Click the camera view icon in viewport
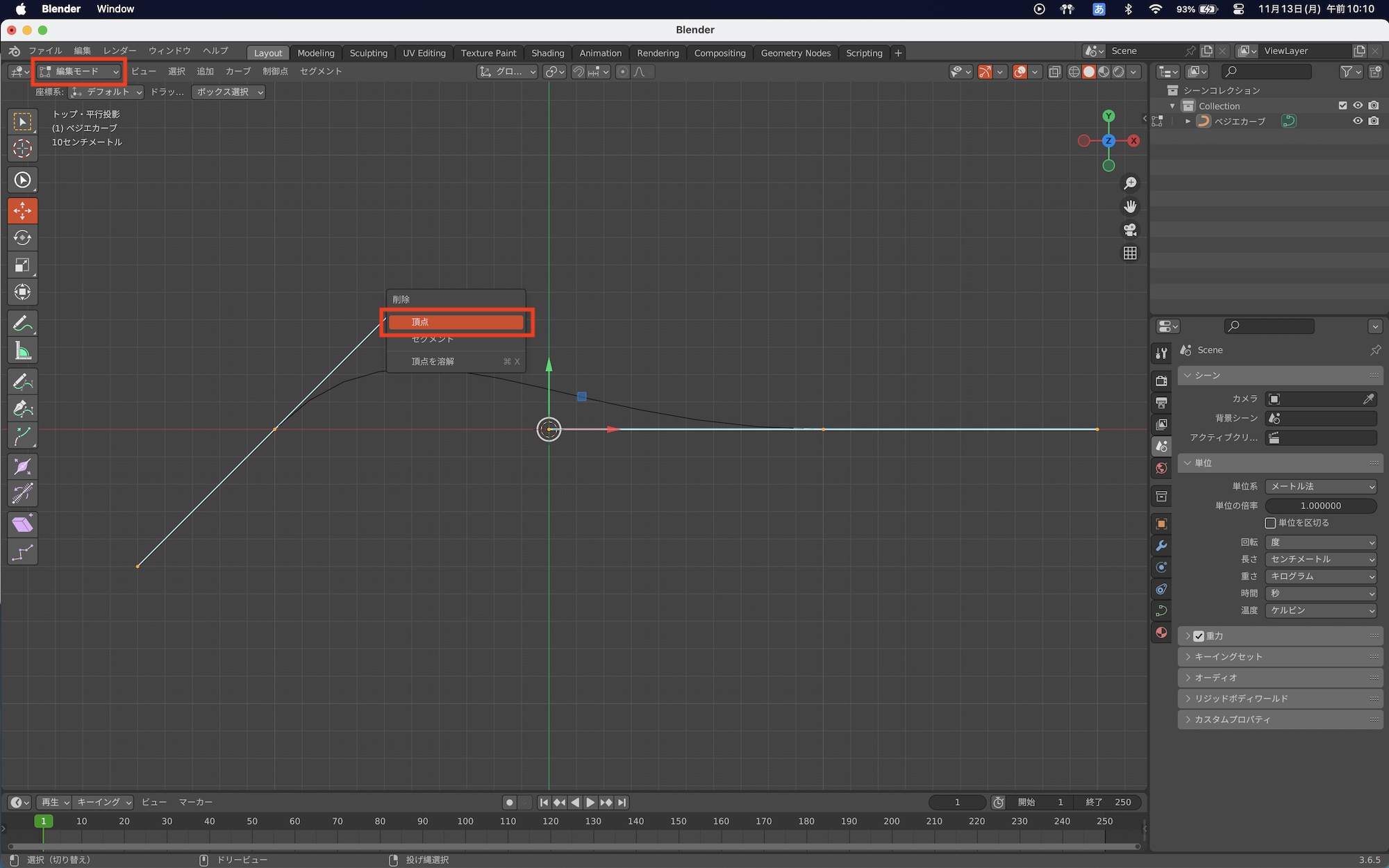 point(1130,230)
